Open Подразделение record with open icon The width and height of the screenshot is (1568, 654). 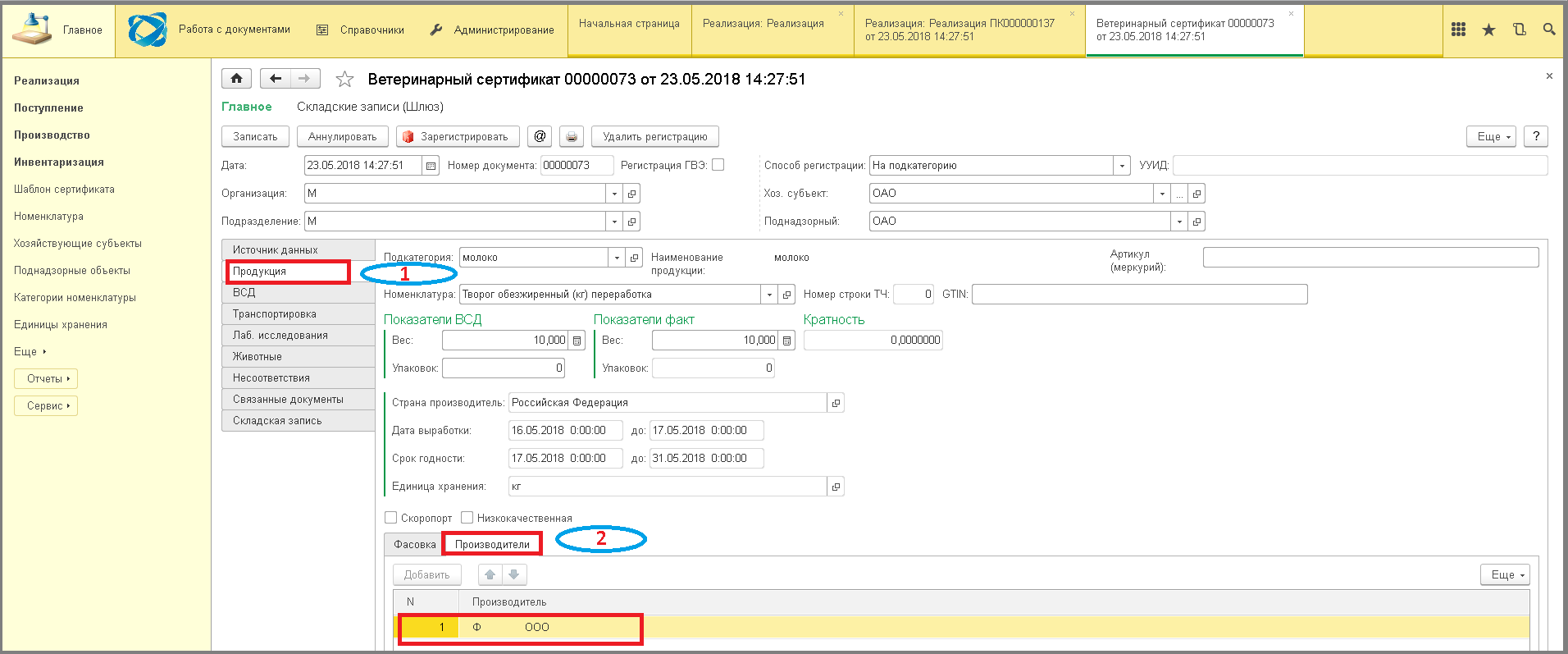pyautogui.click(x=631, y=222)
